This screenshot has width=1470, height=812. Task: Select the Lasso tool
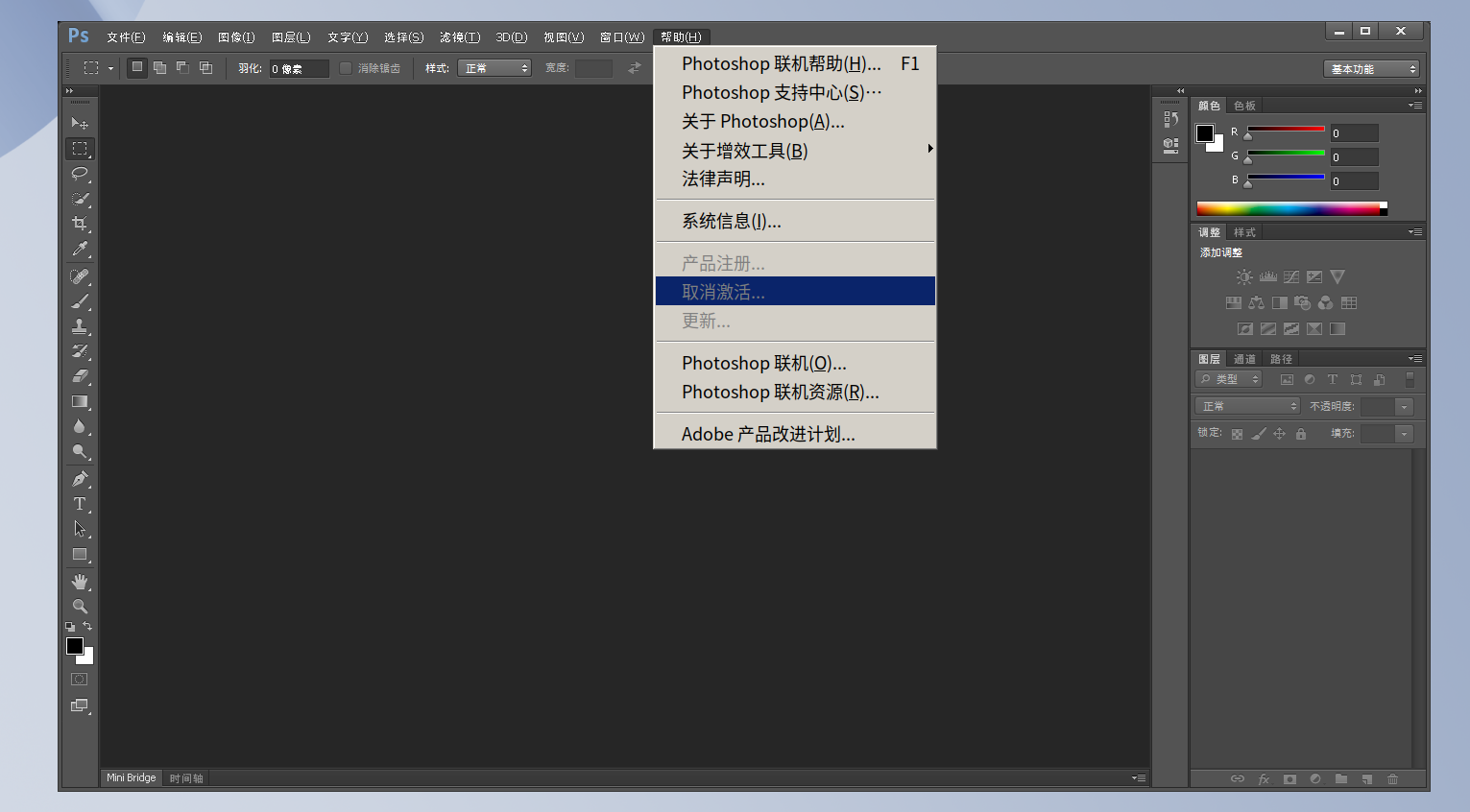coord(80,174)
